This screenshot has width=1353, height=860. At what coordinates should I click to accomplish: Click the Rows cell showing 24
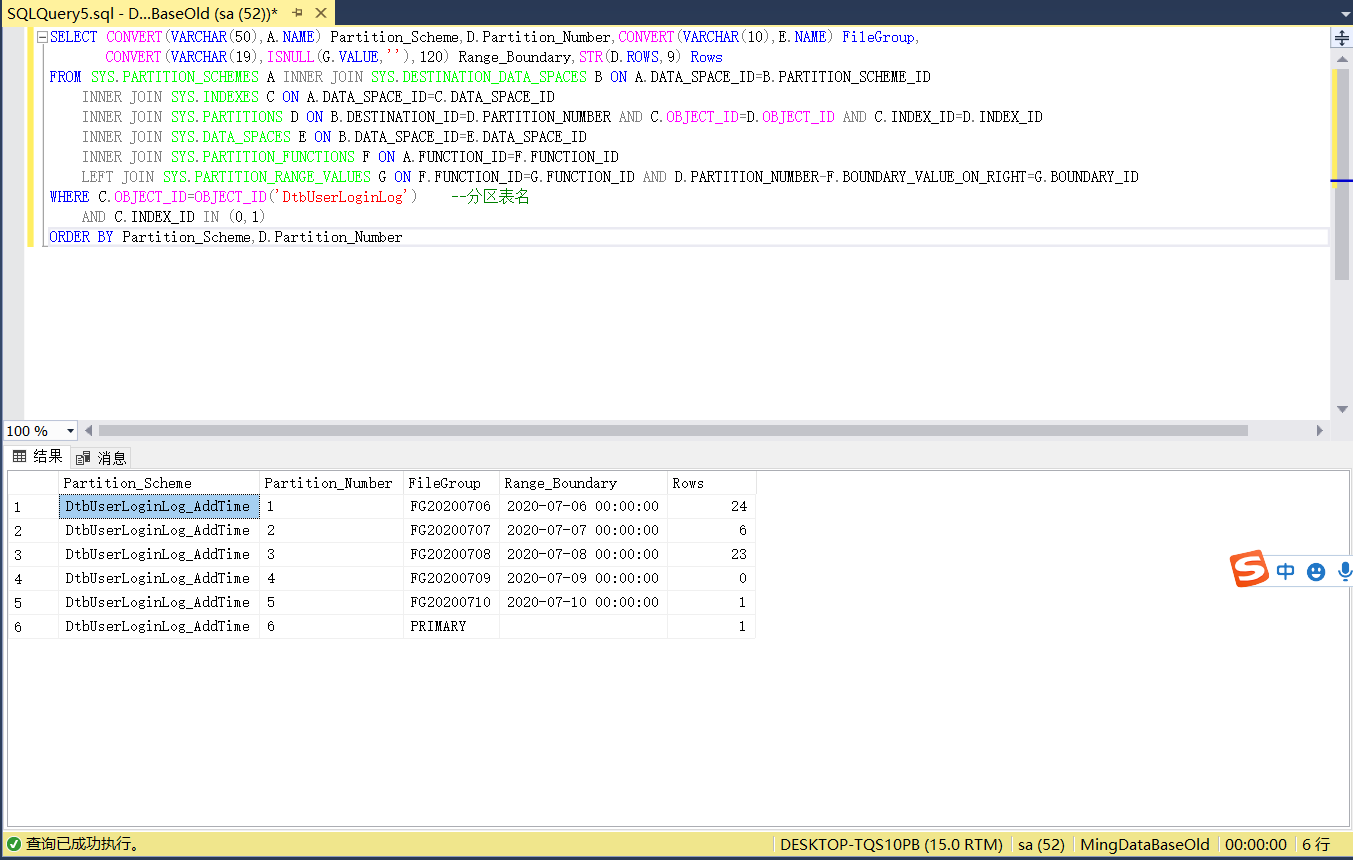click(x=712, y=506)
